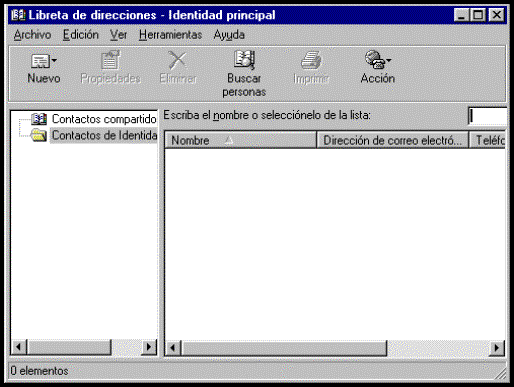Click the name search input field
The width and height of the screenshot is (514, 387).
[x=487, y=116]
